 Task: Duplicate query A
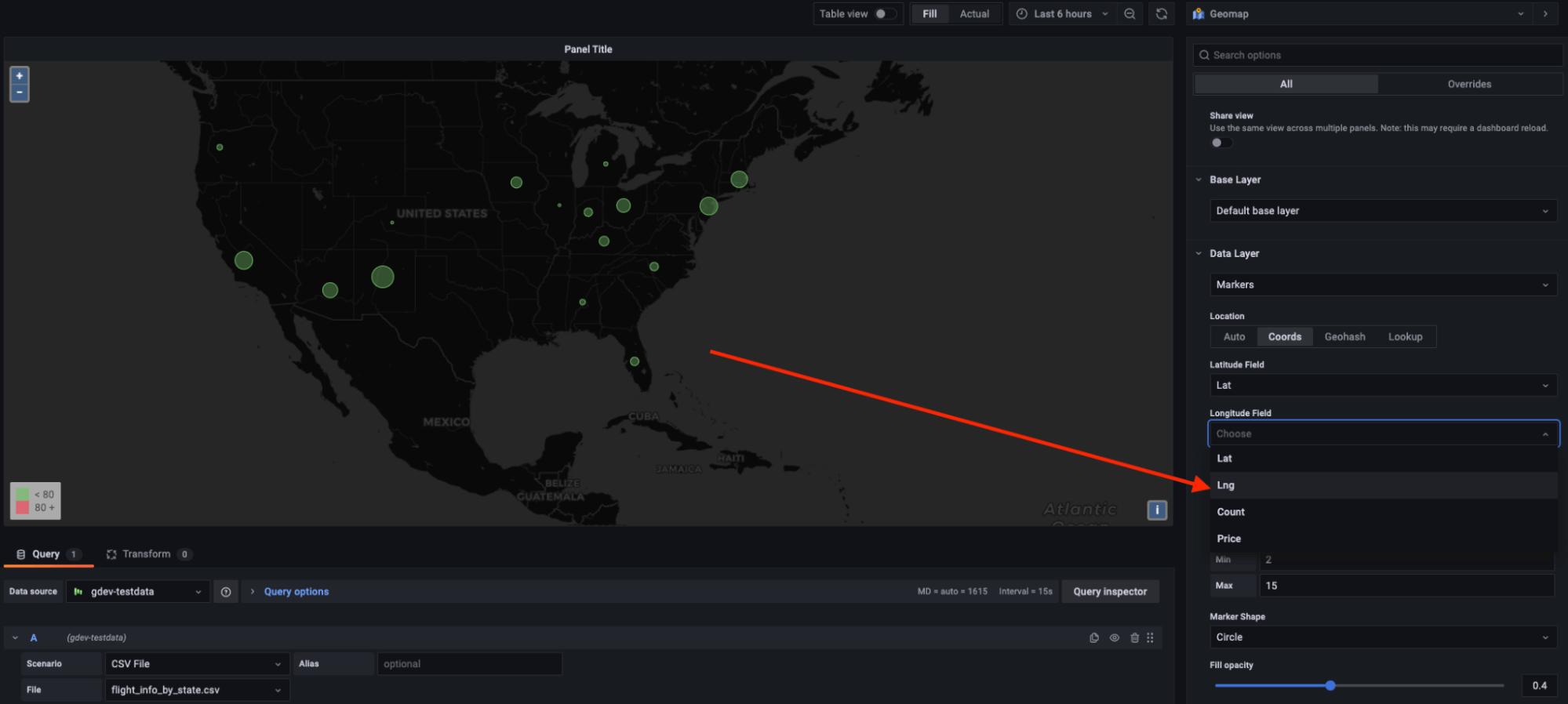(x=1094, y=638)
